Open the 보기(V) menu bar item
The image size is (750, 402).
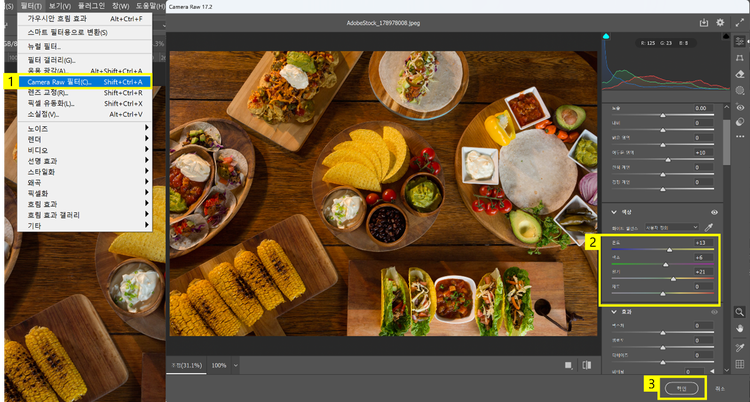click(60, 6)
